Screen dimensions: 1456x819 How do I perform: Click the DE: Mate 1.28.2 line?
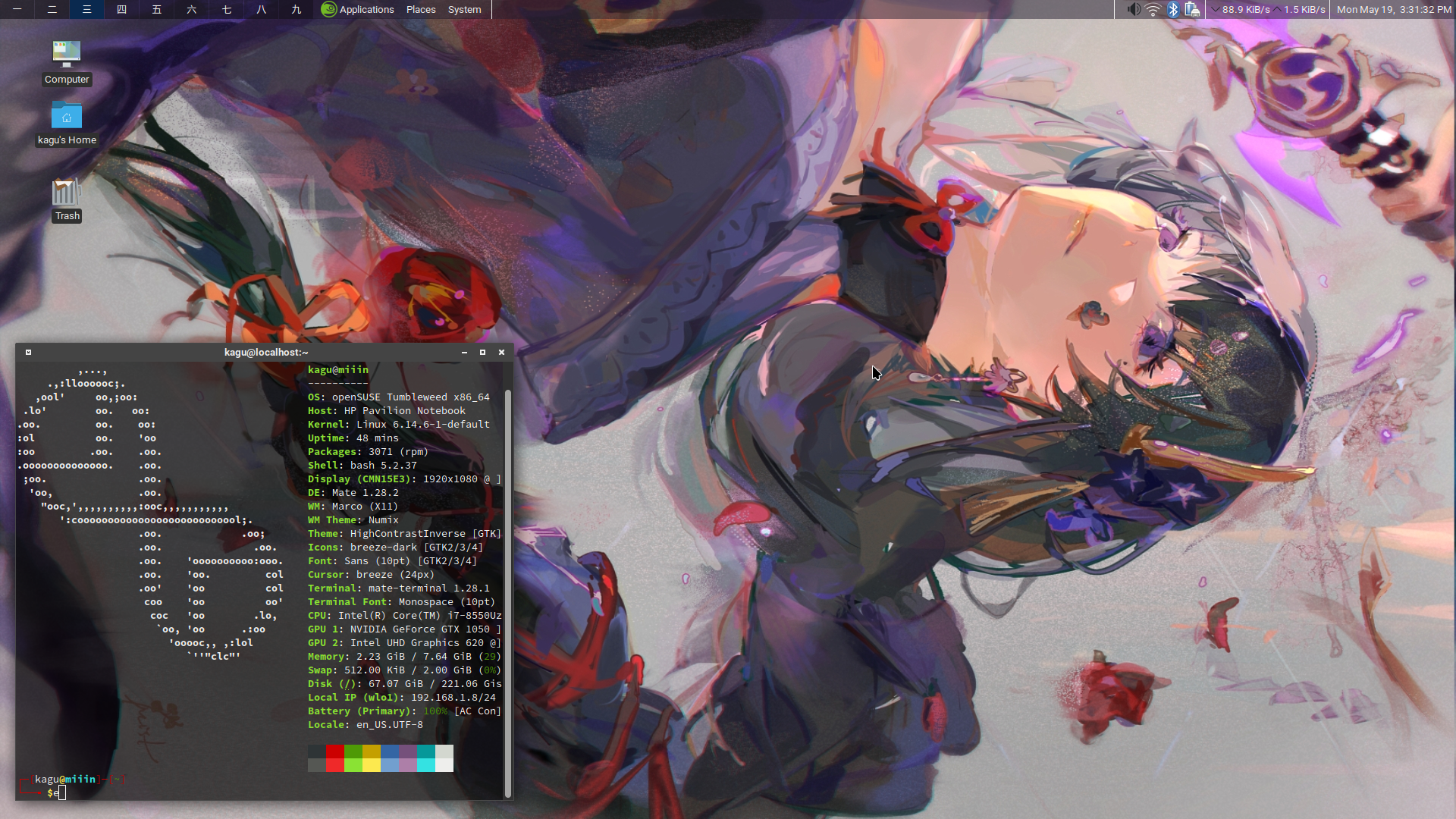[x=353, y=492]
